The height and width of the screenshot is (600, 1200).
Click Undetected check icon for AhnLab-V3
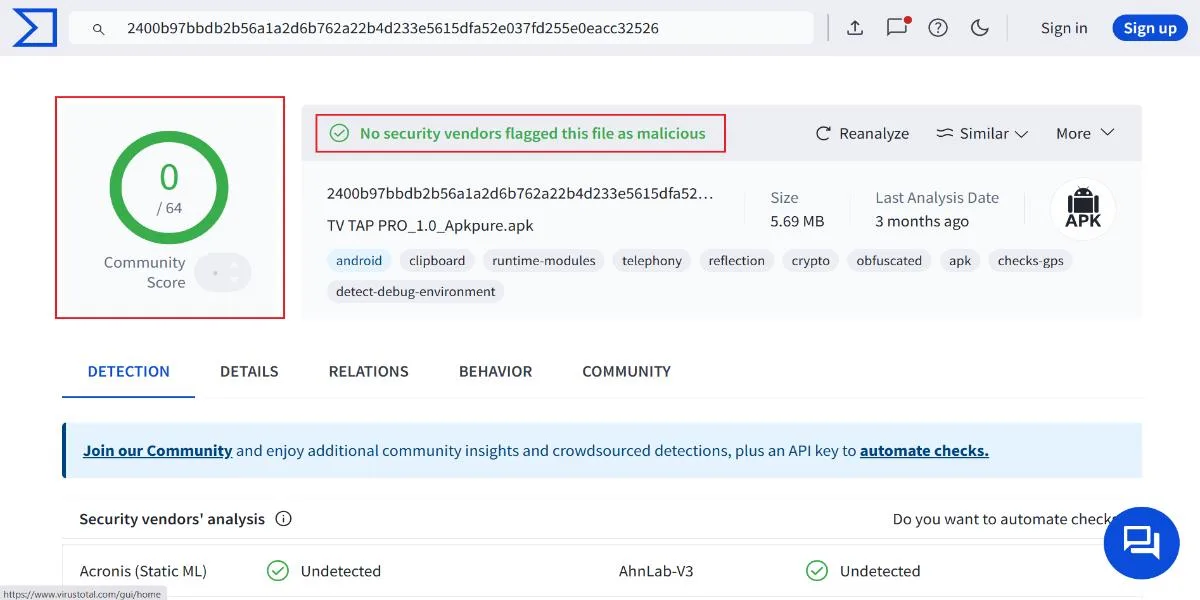pos(817,571)
